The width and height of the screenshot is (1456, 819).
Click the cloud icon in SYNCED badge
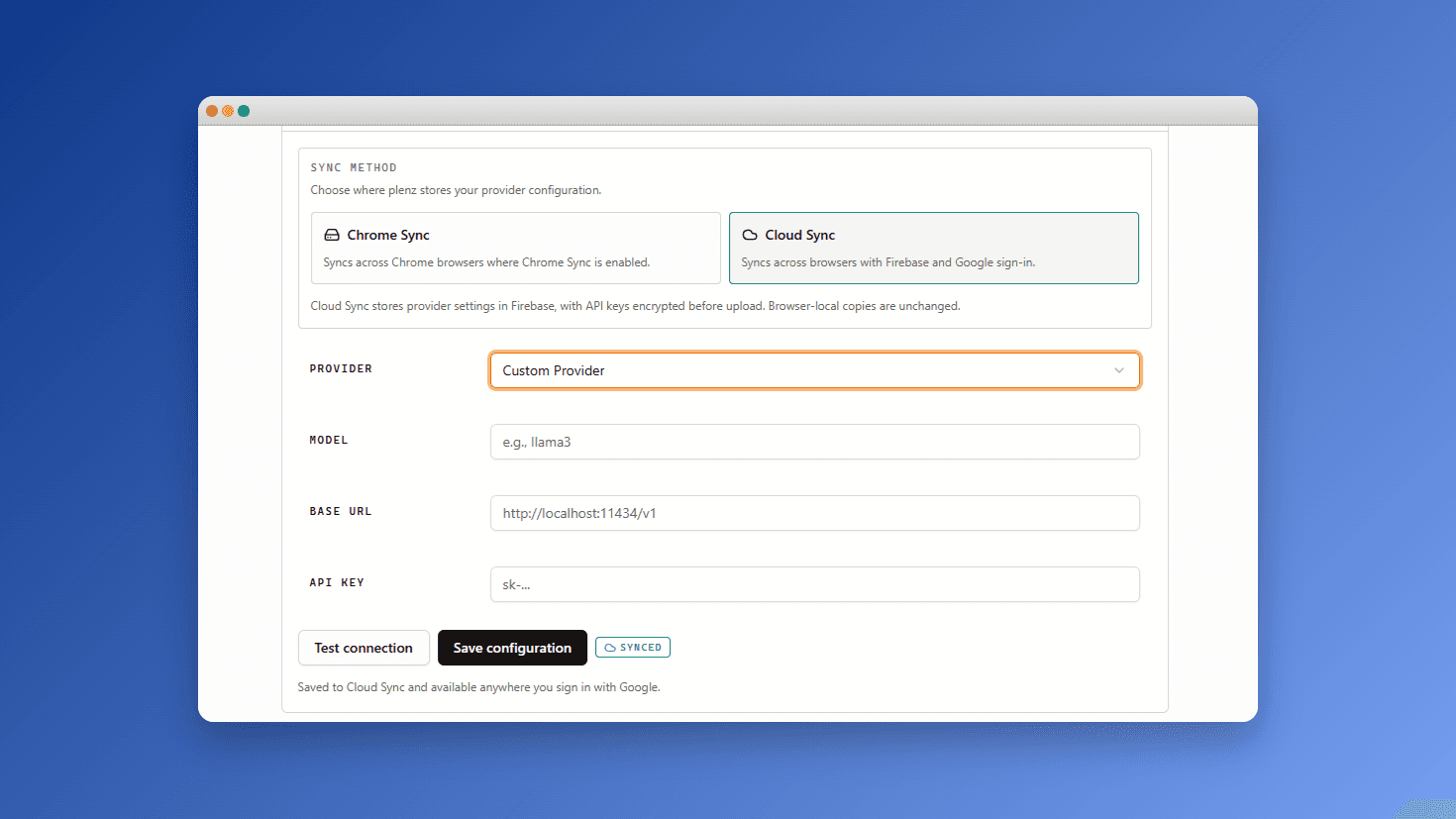(x=610, y=648)
